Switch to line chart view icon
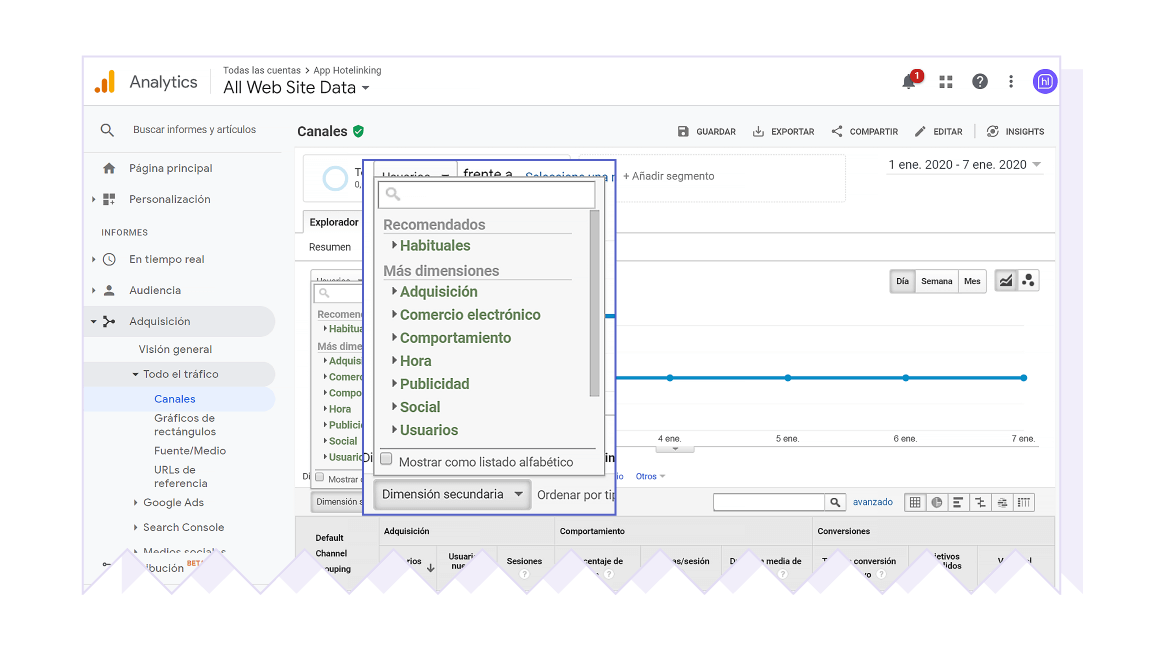Viewport: 1165px width, 650px height. tap(1005, 281)
